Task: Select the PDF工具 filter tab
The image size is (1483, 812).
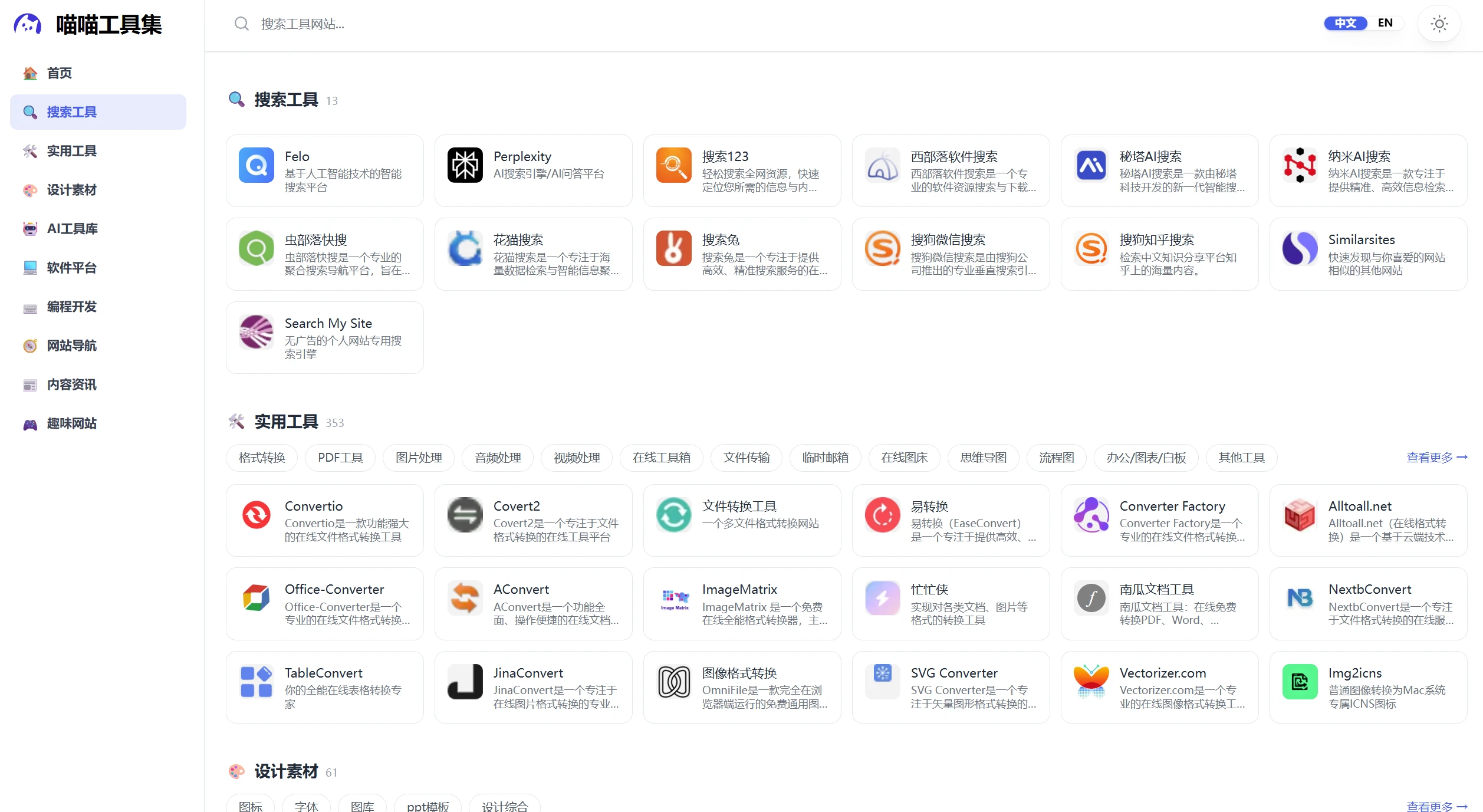Action: [340, 458]
